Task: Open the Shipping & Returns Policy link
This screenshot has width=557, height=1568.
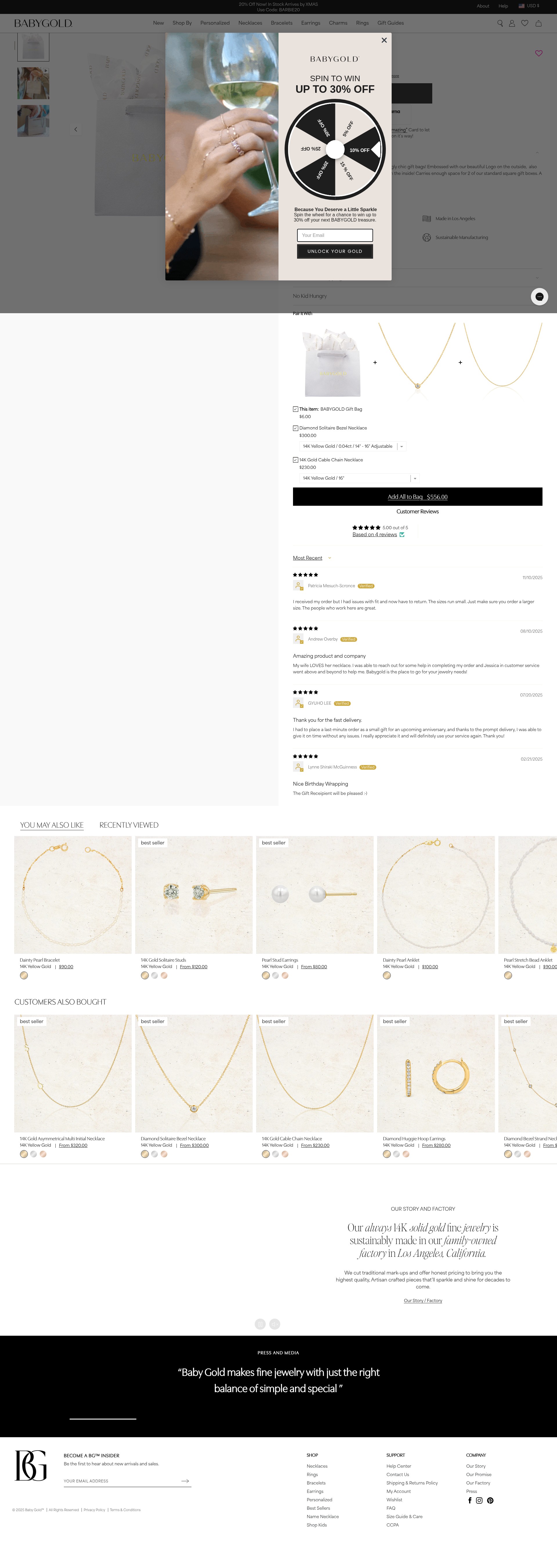Action: pyautogui.click(x=412, y=1483)
